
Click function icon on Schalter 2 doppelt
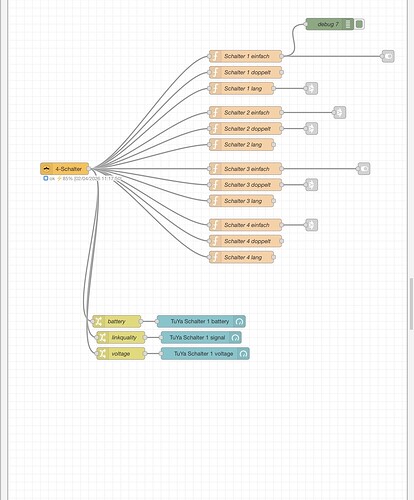216,129
